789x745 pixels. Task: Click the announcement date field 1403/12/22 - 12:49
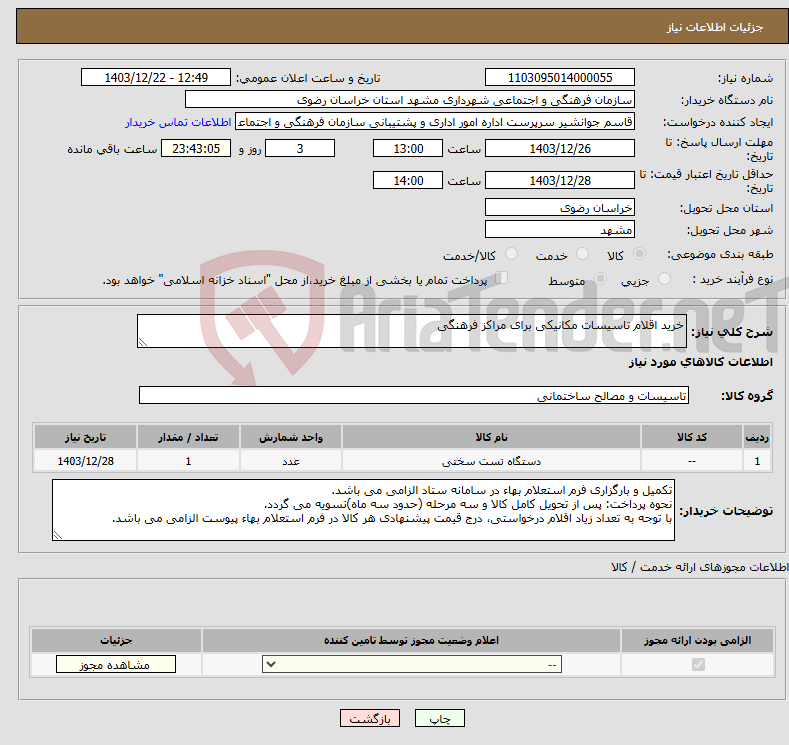(x=156, y=77)
